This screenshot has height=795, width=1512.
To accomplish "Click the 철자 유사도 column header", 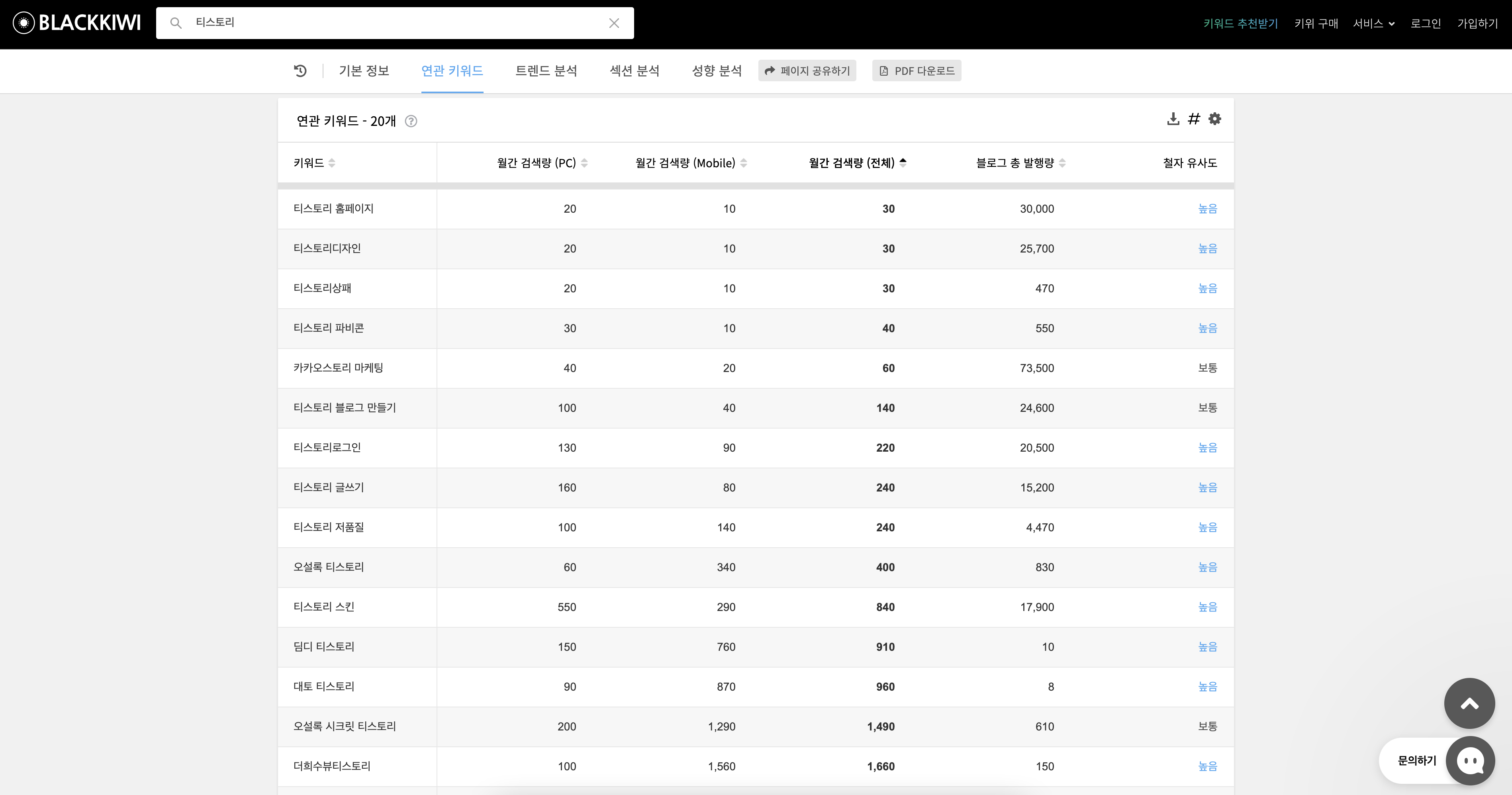I will pos(1190,163).
